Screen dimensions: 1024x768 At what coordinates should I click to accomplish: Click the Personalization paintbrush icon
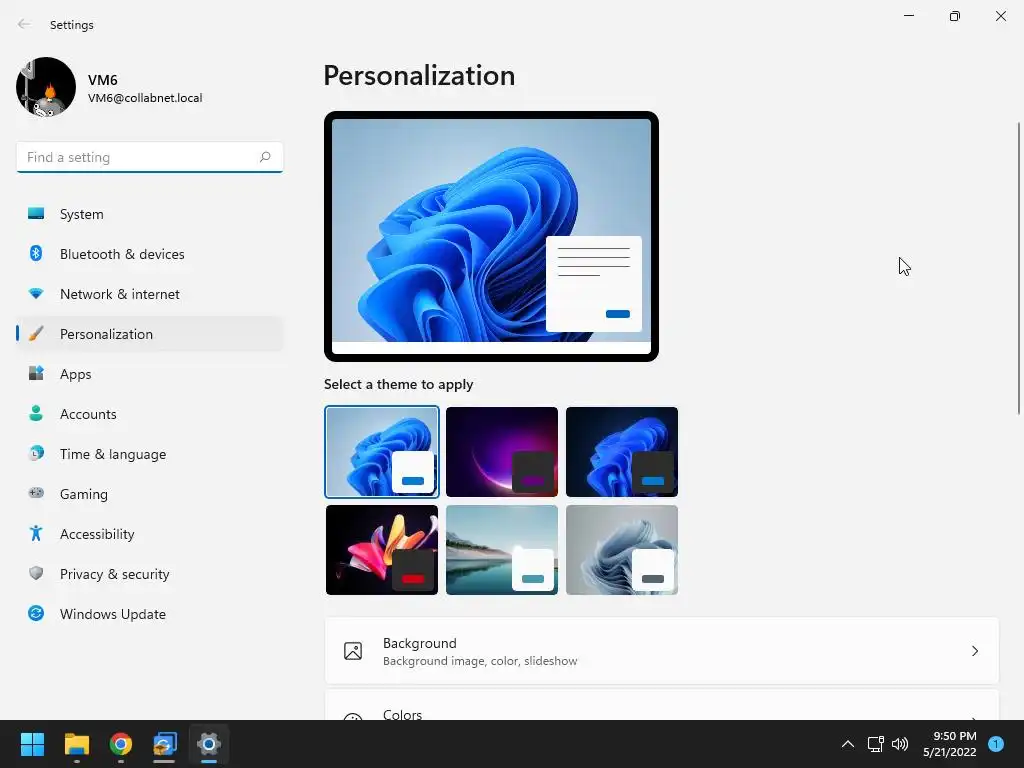click(36, 334)
